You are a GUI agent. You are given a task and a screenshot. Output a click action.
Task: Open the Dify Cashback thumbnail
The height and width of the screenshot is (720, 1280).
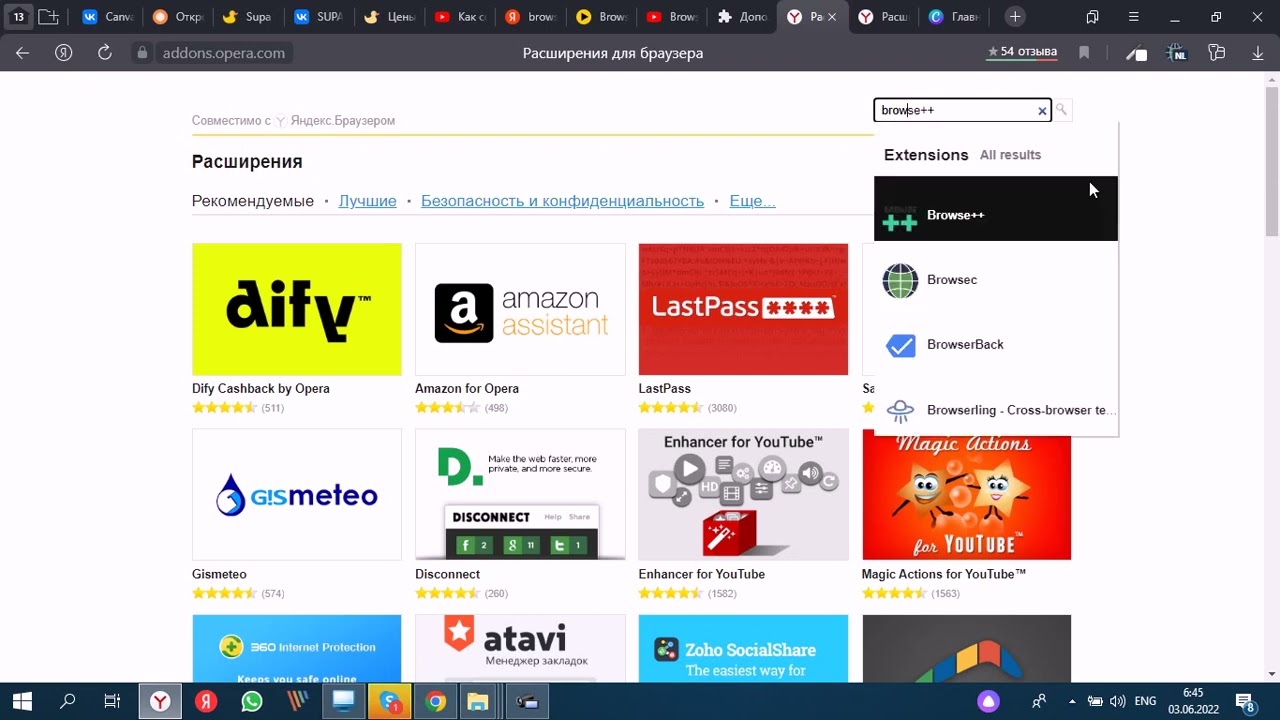click(296, 309)
